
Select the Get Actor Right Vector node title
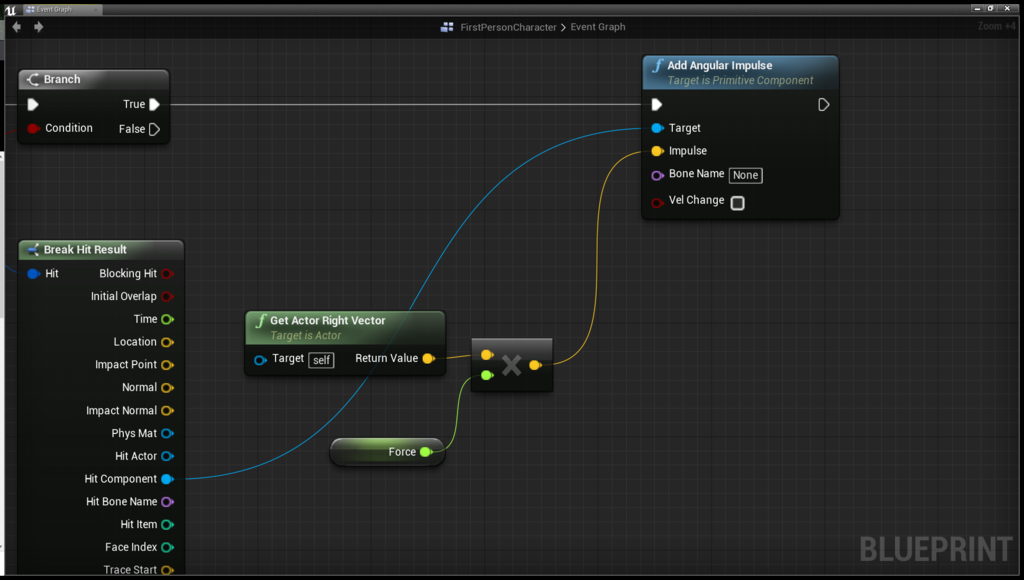coord(327,321)
